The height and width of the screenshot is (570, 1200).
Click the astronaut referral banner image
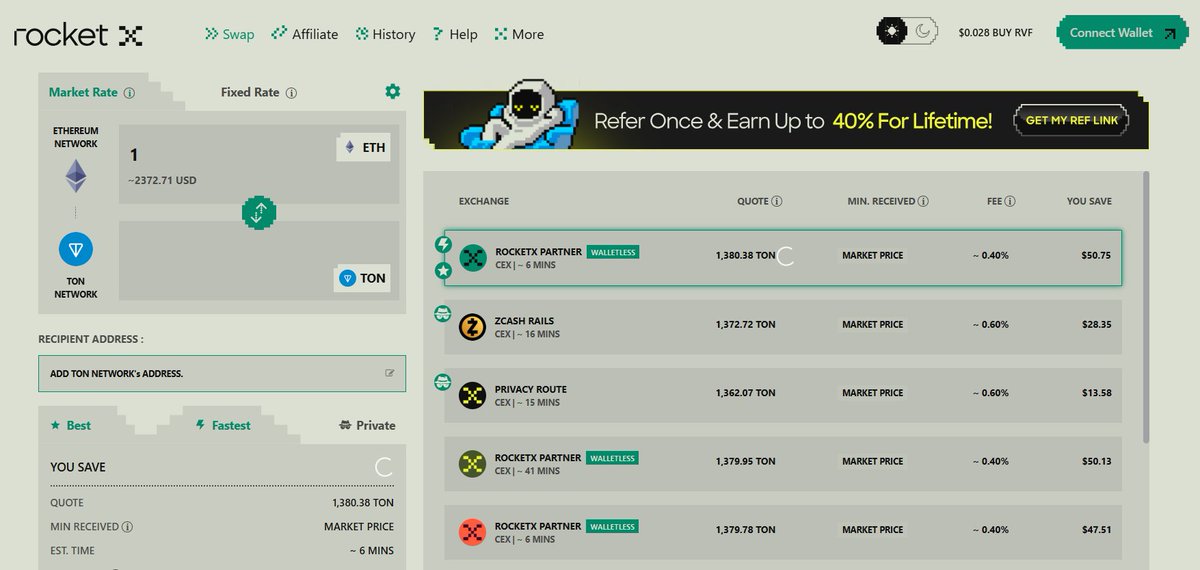(518, 113)
